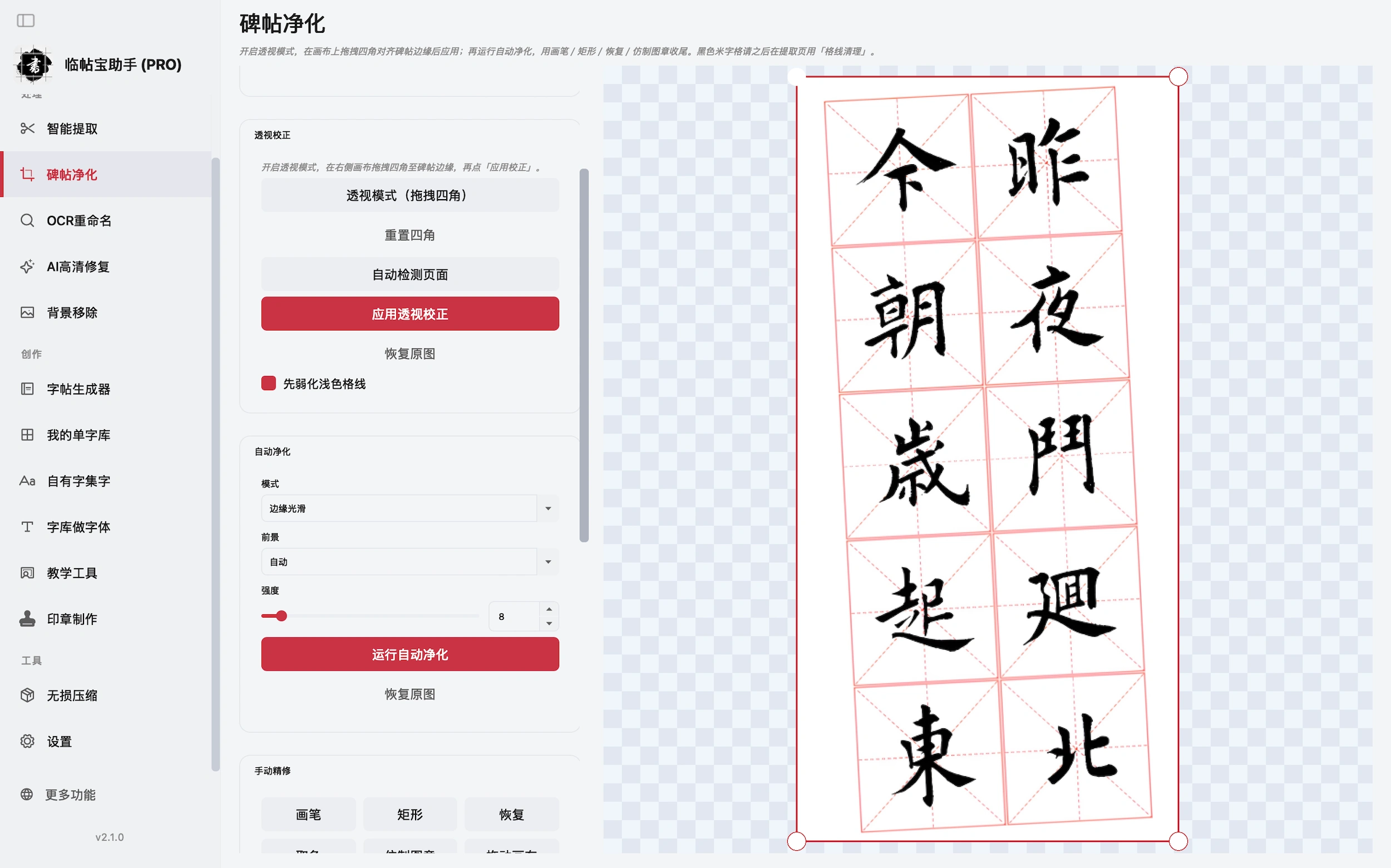Click 自动检测页面 button
Viewport: 1391px width, 868px height.
pos(410,274)
